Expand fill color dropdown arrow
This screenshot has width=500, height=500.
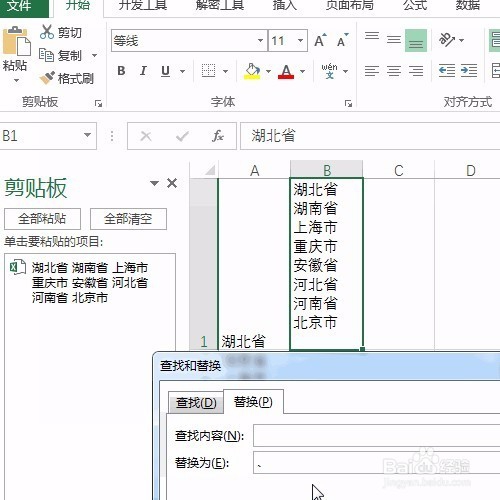pos(268,71)
